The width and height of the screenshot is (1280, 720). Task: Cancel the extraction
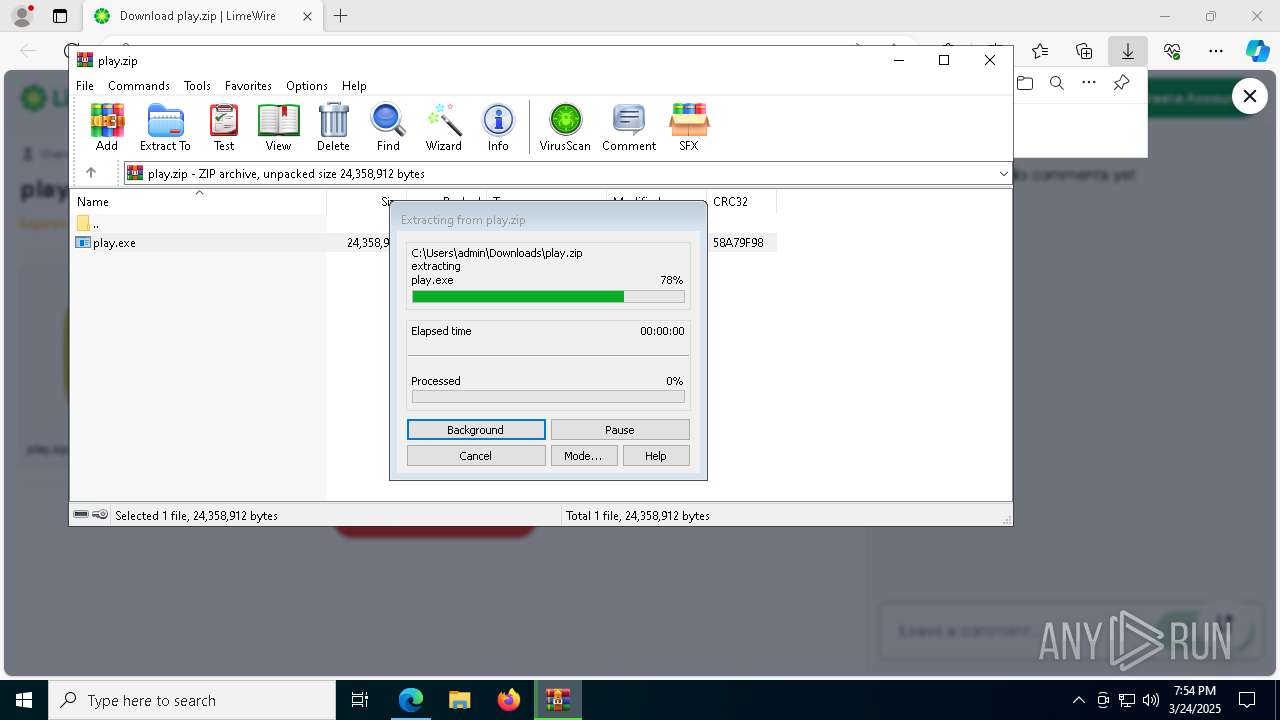coord(476,456)
